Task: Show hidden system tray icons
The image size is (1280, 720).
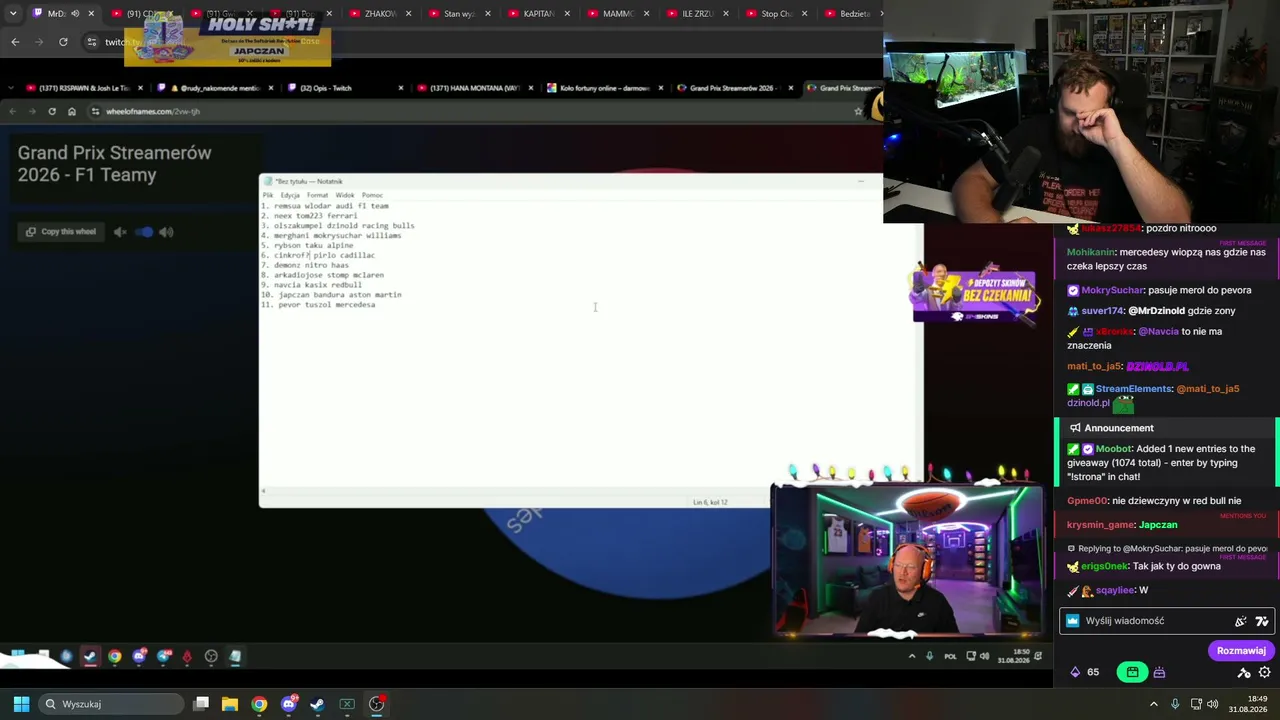Action: coord(1153,704)
